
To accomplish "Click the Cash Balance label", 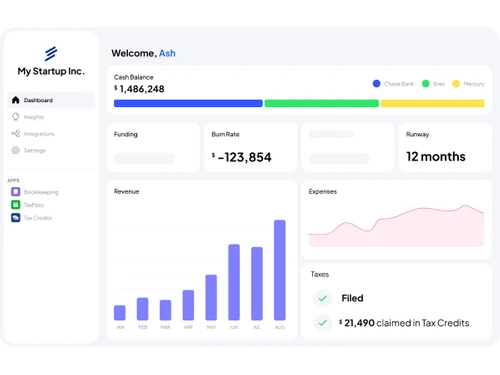I will click(x=133, y=77).
